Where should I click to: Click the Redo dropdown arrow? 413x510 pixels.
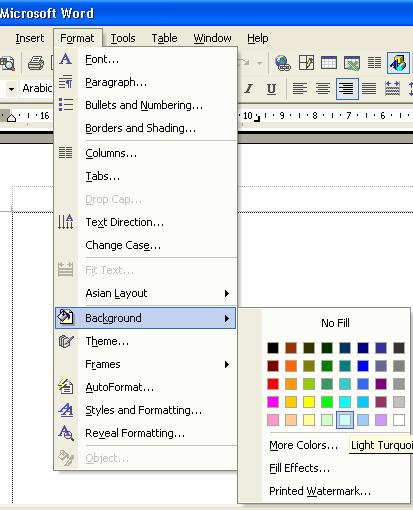coord(259,63)
